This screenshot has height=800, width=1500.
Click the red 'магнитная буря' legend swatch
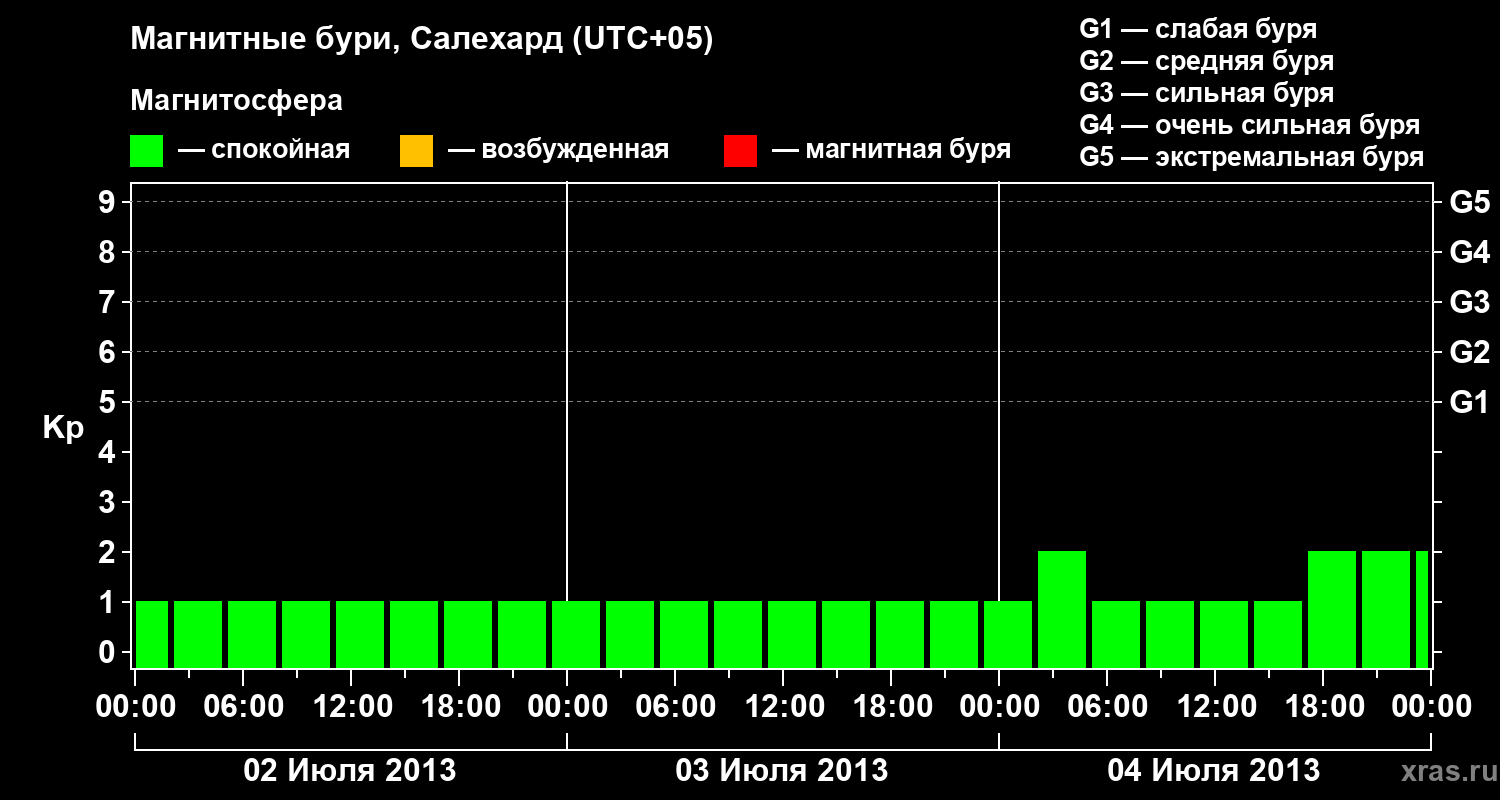[x=740, y=151]
